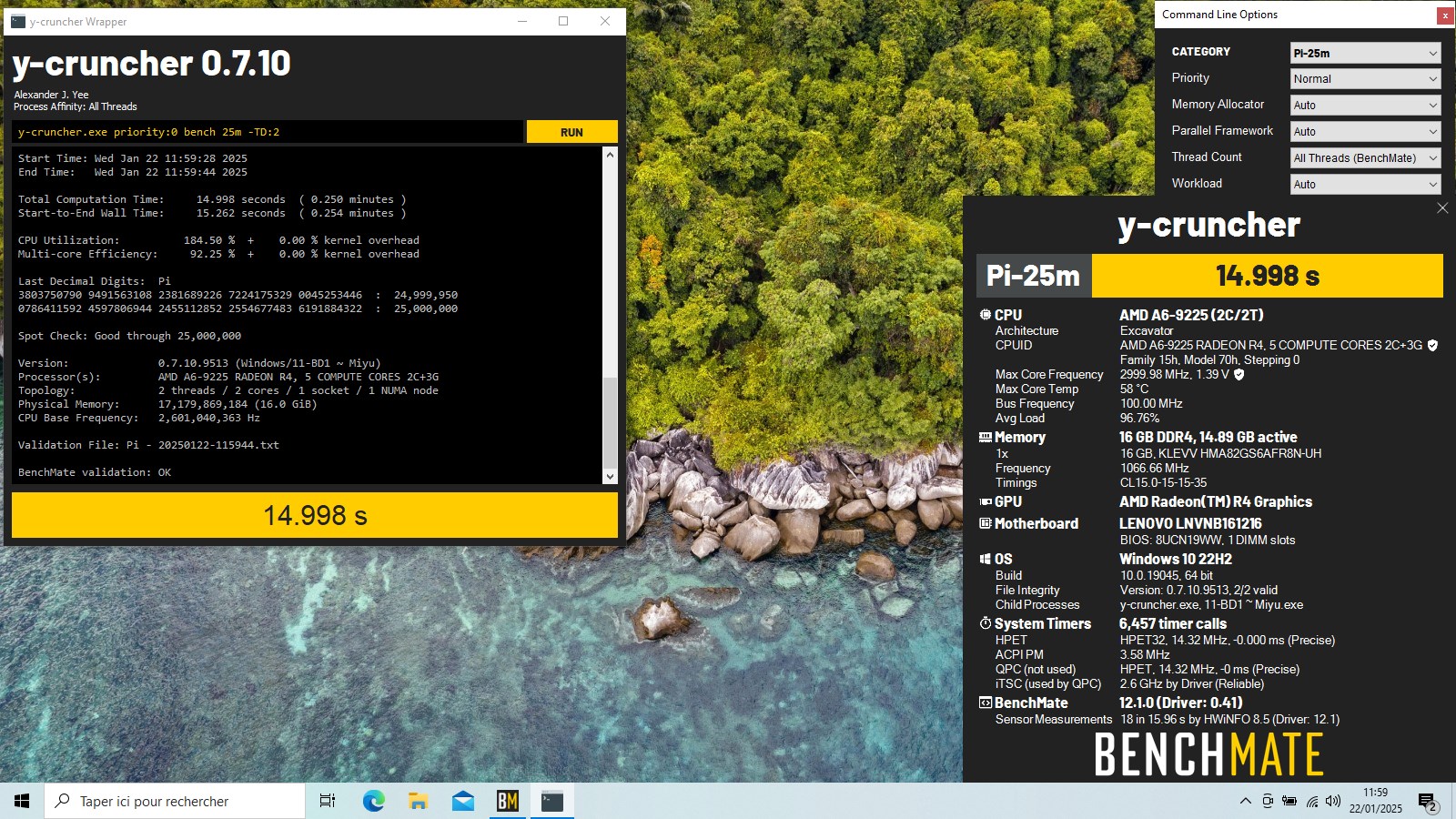The width and height of the screenshot is (1456, 819).
Task: Open the Priority dropdown set to Normal
Action: [1365, 79]
